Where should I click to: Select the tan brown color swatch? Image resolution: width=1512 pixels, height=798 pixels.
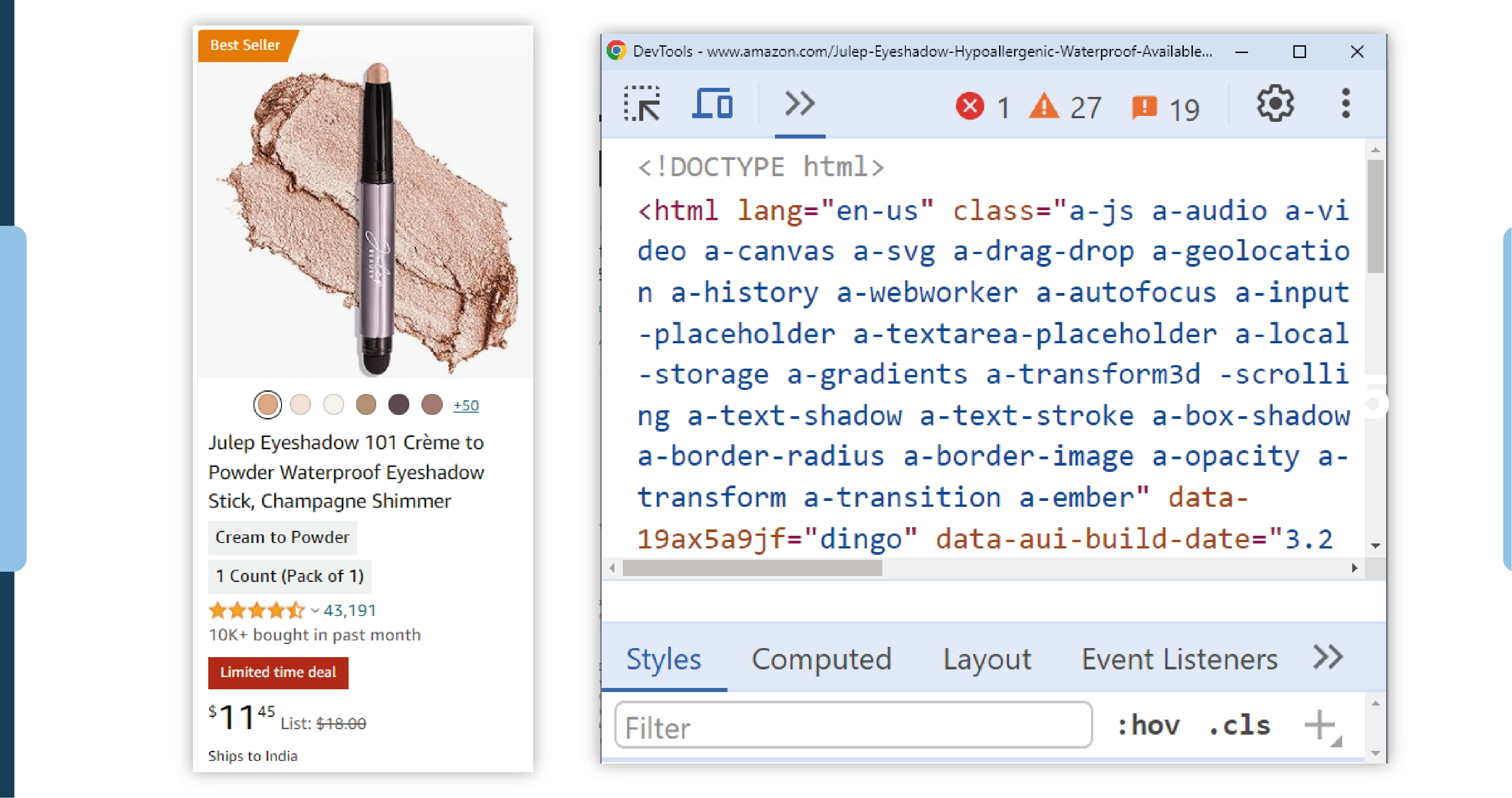(366, 404)
